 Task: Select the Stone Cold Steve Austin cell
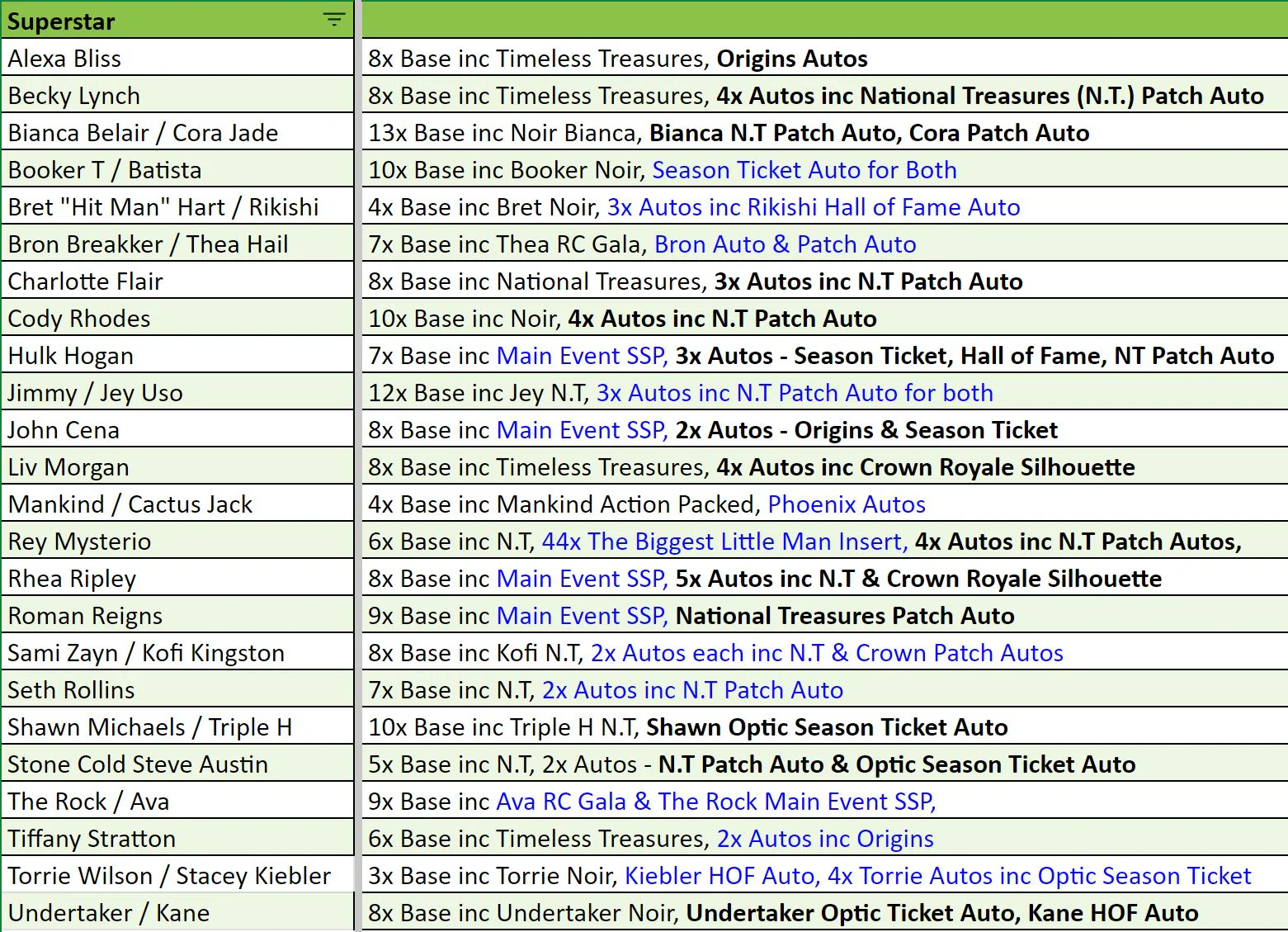tap(177, 764)
